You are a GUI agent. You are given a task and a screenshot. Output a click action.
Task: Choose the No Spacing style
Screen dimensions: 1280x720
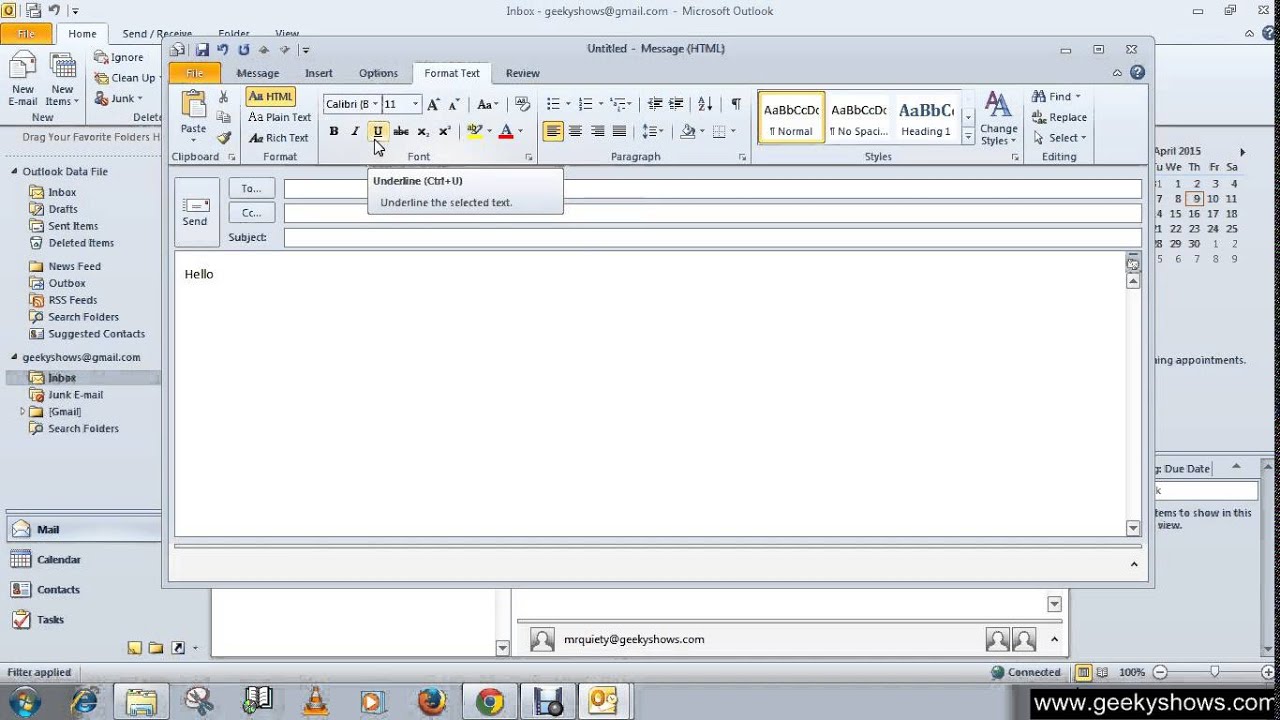(858, 118)
